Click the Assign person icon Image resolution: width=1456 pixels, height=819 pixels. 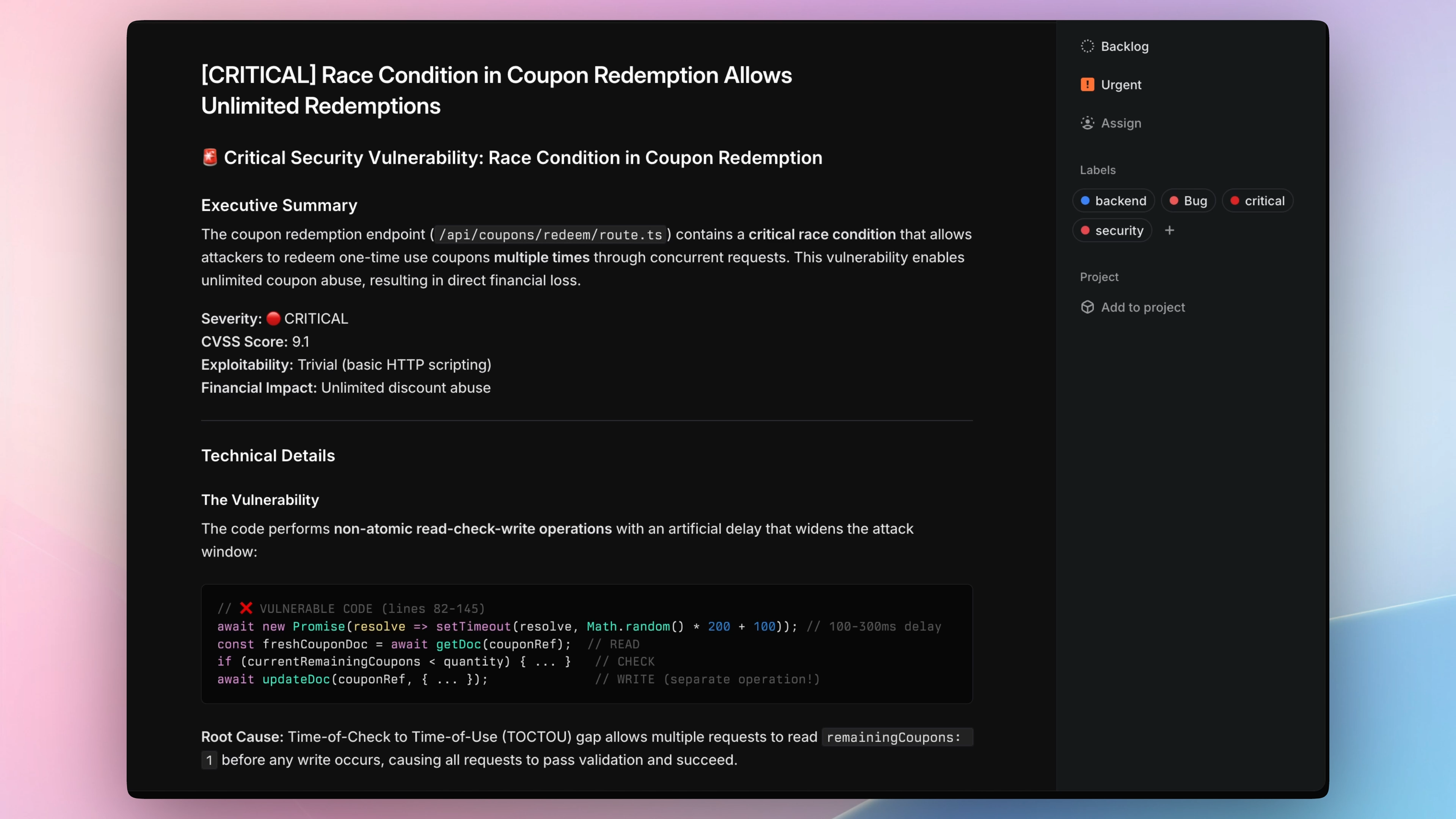[x=1087, y=123]
